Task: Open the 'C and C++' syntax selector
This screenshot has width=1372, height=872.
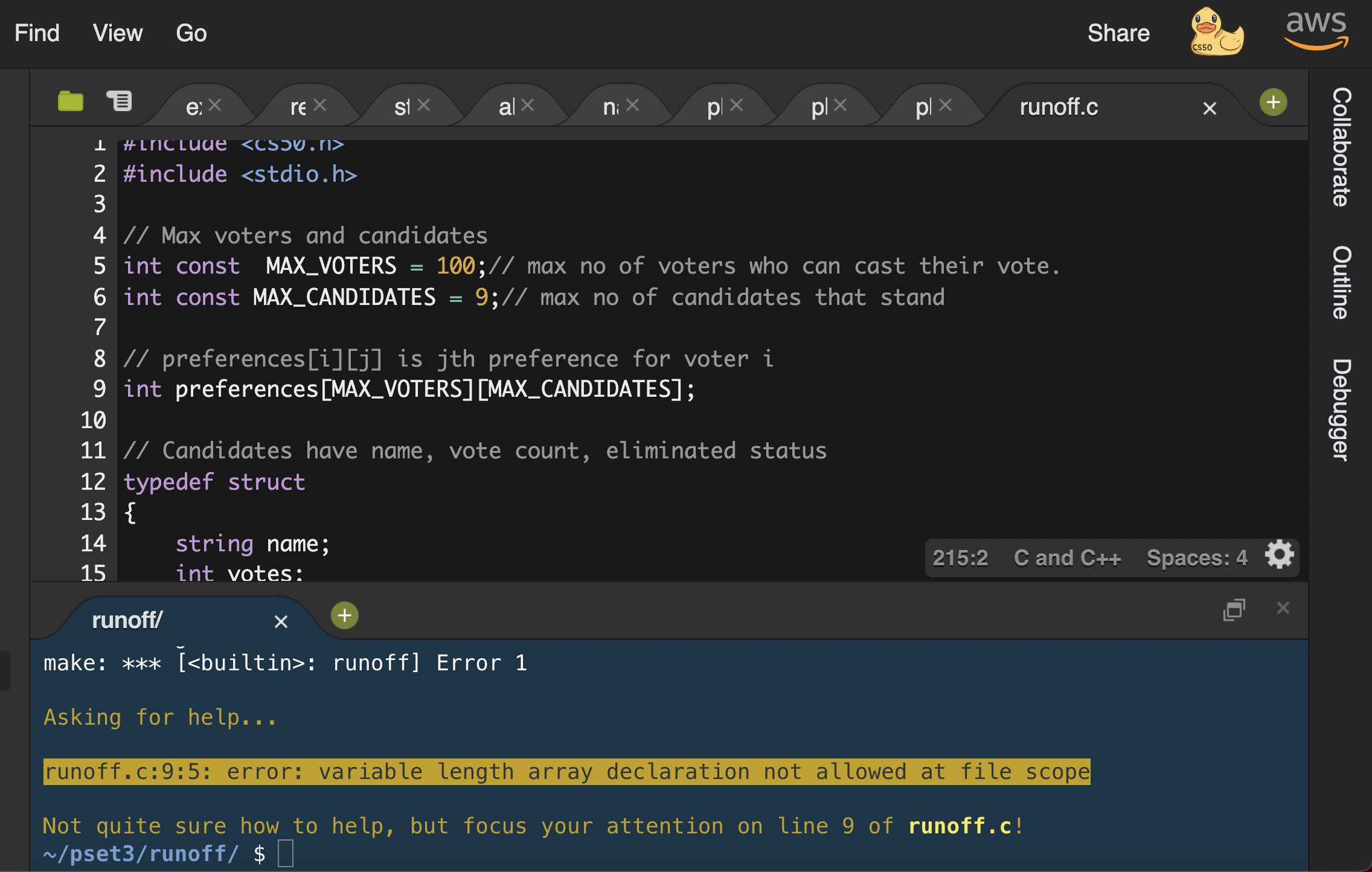Action: [1068, 558]
